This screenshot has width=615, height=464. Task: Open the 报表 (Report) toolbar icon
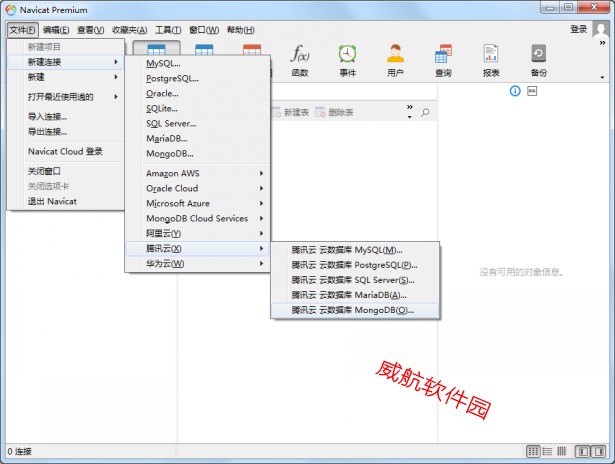click(491, 59)
